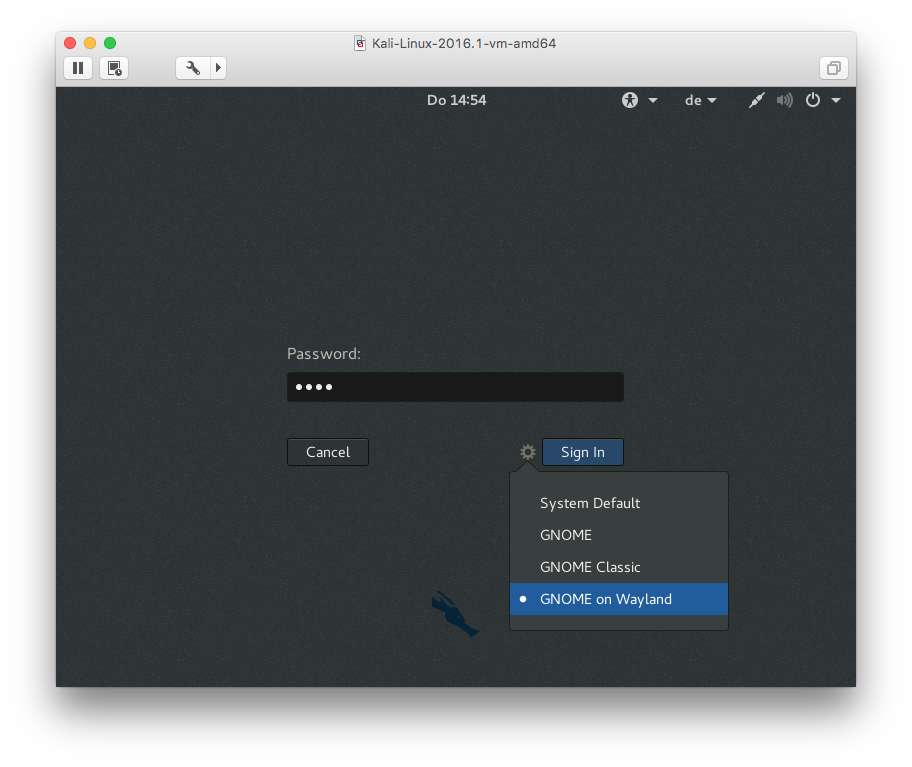
Task: Expand the accessibility dropdown arrow
Action: 653,101
